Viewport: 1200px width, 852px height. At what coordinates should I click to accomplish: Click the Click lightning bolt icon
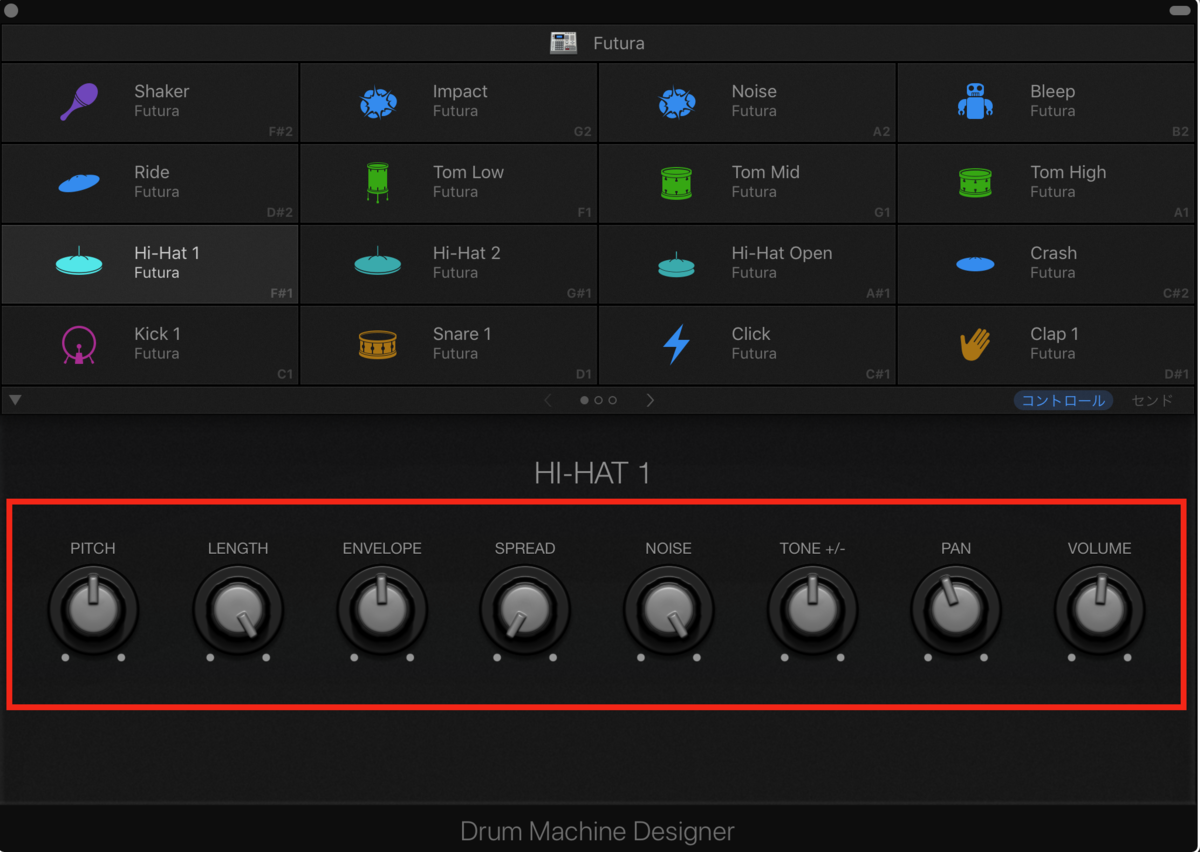677,345
